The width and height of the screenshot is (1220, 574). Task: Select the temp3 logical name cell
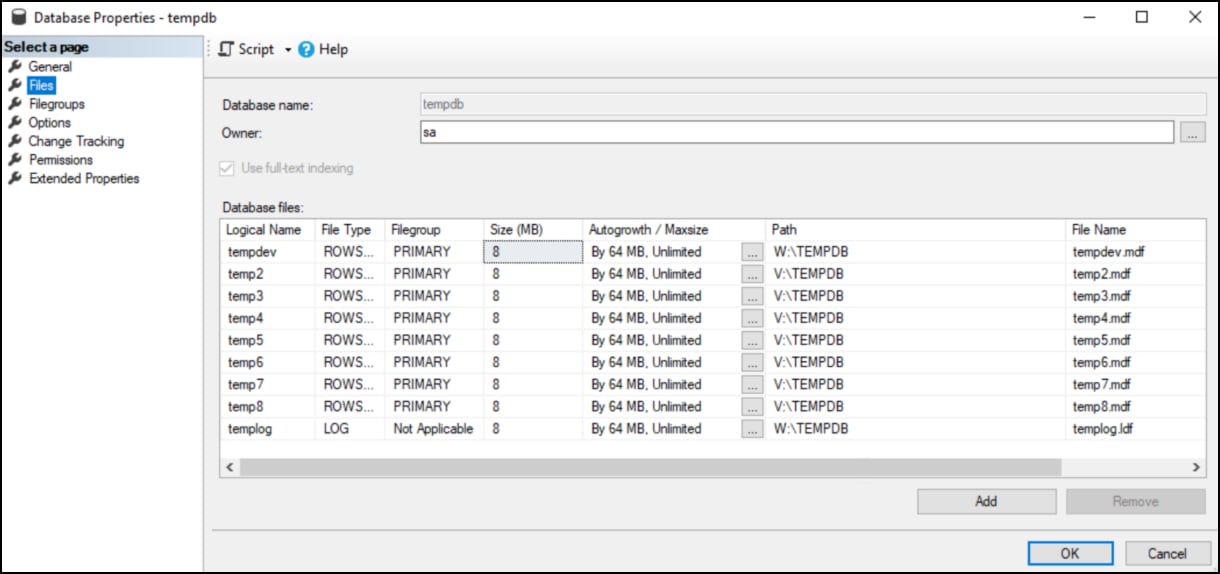pos(267,296)
